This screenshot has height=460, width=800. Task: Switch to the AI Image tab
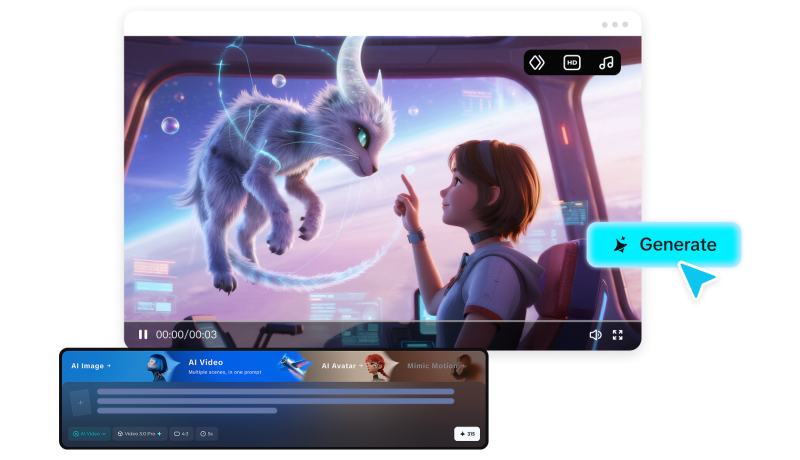(x=92, y=366)
